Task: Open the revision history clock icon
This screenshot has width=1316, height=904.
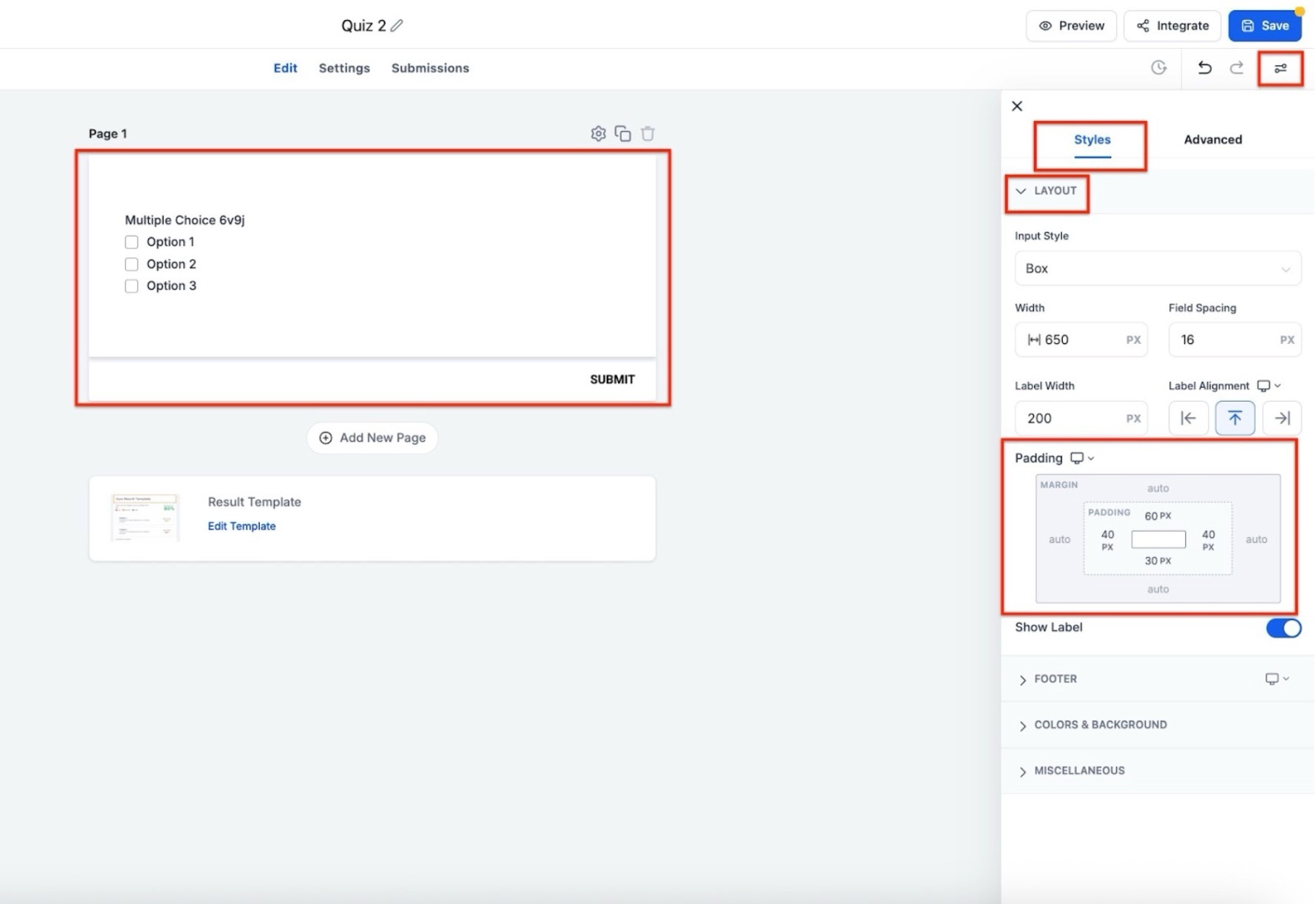Action: pyautogui.click(x=1159, y=68)
